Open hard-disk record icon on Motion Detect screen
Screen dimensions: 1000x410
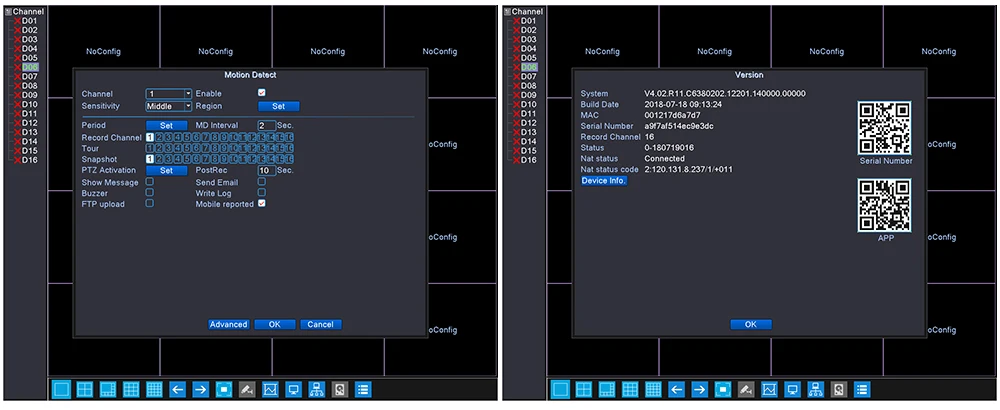point(339,389)
